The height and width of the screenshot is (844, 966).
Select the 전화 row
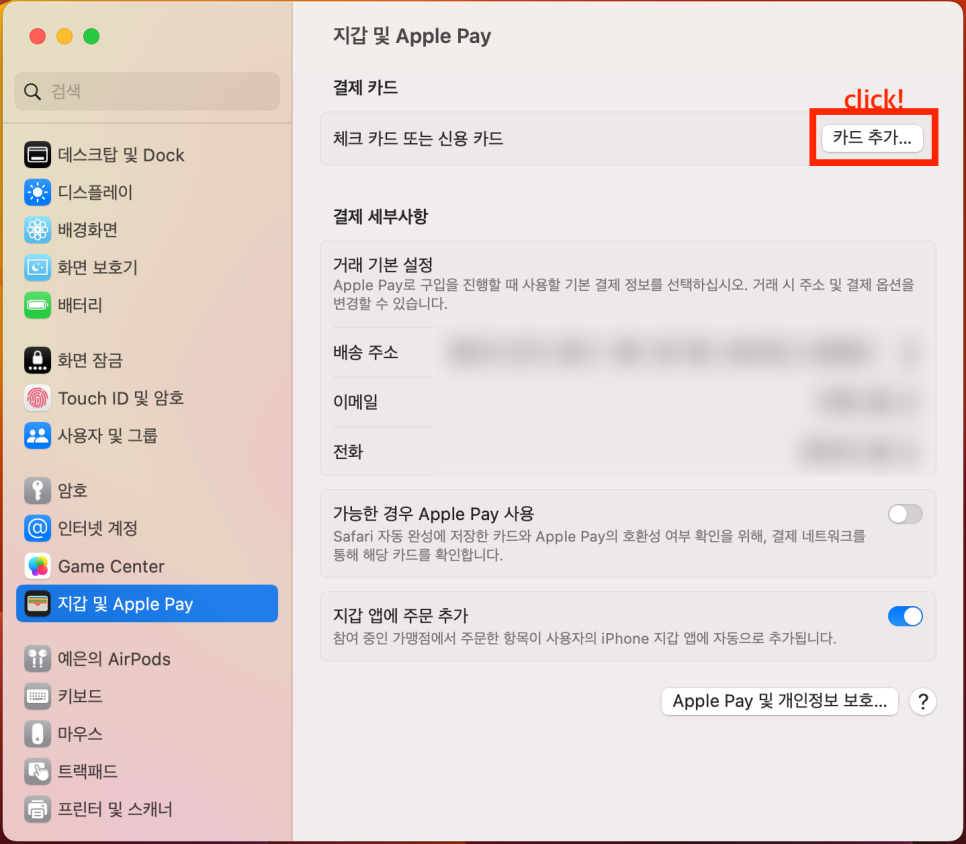pos(628,452)
